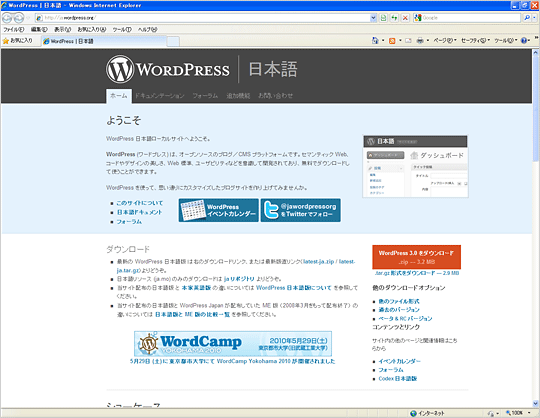The height and width of the screenshot is (418, 540).
Task: Open the 日本語版と ME 版の比較一覧 link
Action: [192, 314]
